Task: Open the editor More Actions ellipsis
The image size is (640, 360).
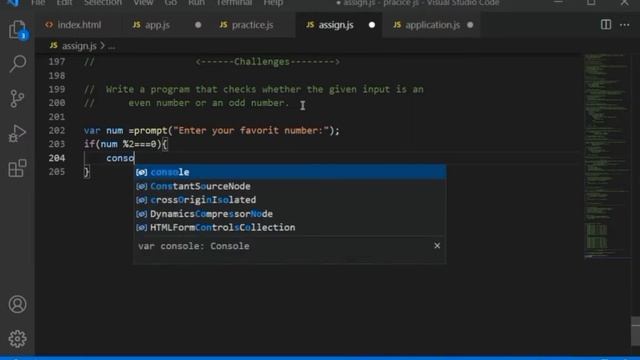Action: tap(624, 25)
